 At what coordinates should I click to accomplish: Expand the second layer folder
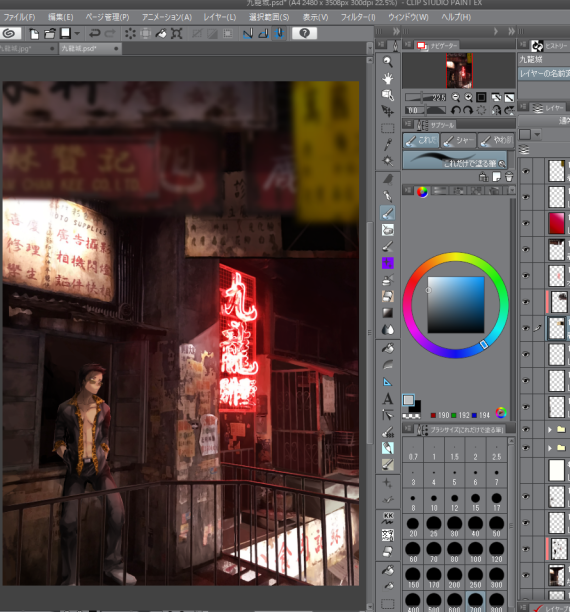(x=550, y=448)
